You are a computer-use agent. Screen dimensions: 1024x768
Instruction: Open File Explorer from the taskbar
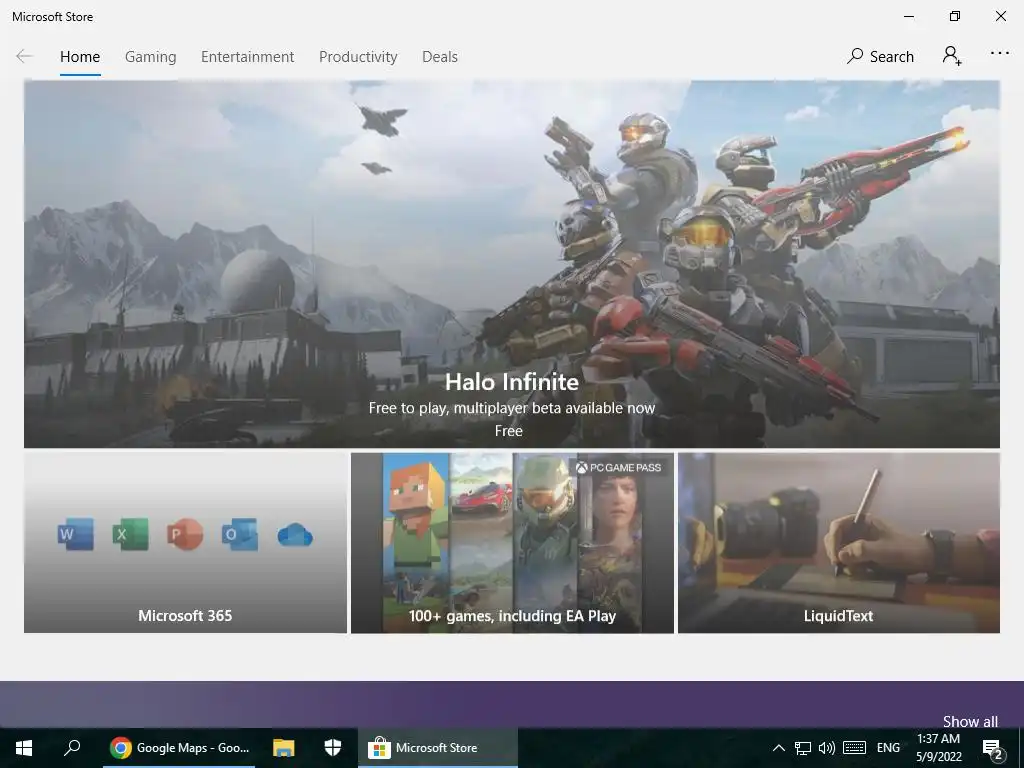283,748
